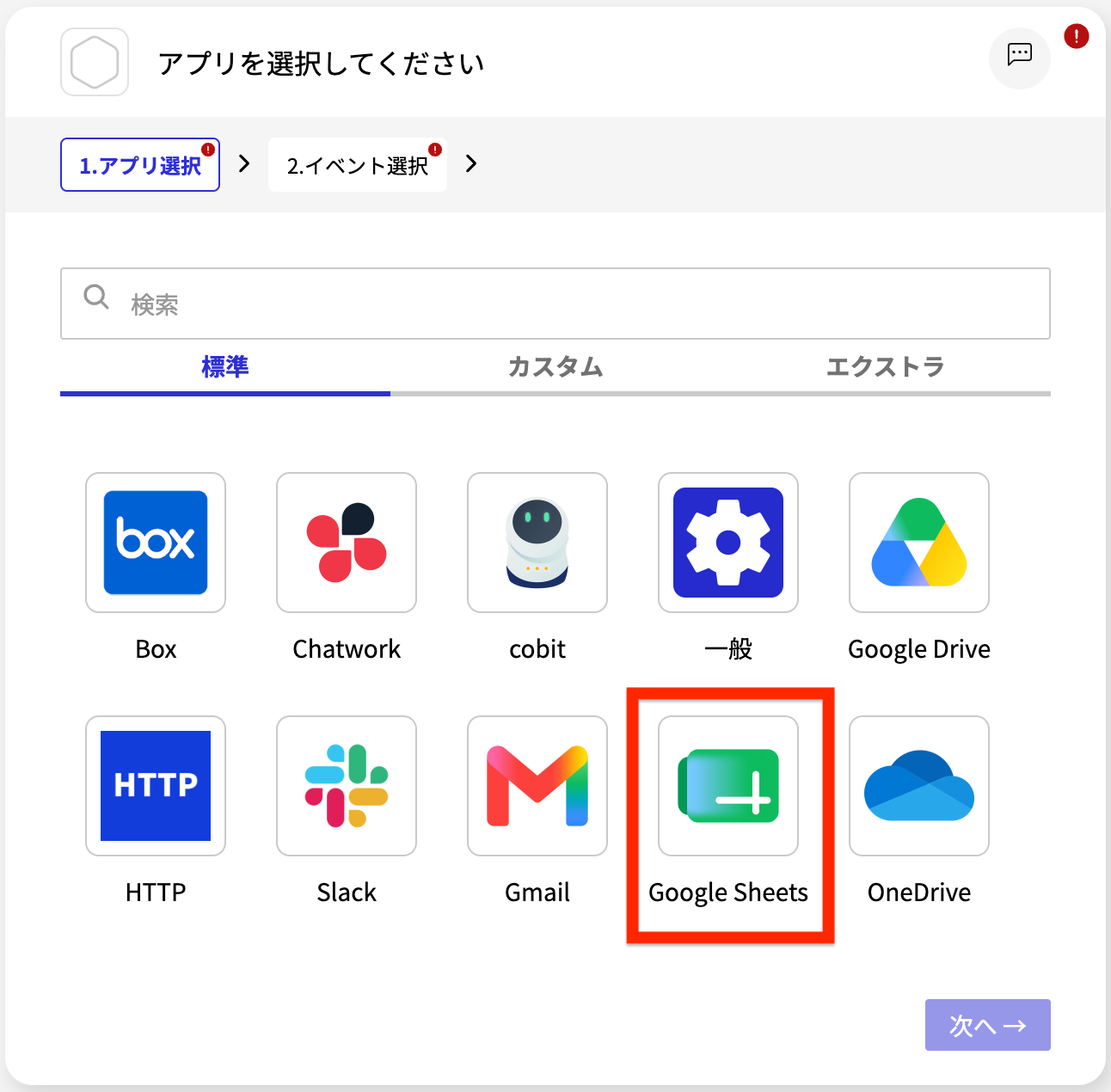Image resolution: width=1111 pixels, height=1092 pixels.
Task: Click the chevron after 1.アプリ選択
Action: [x=244, y=163]
